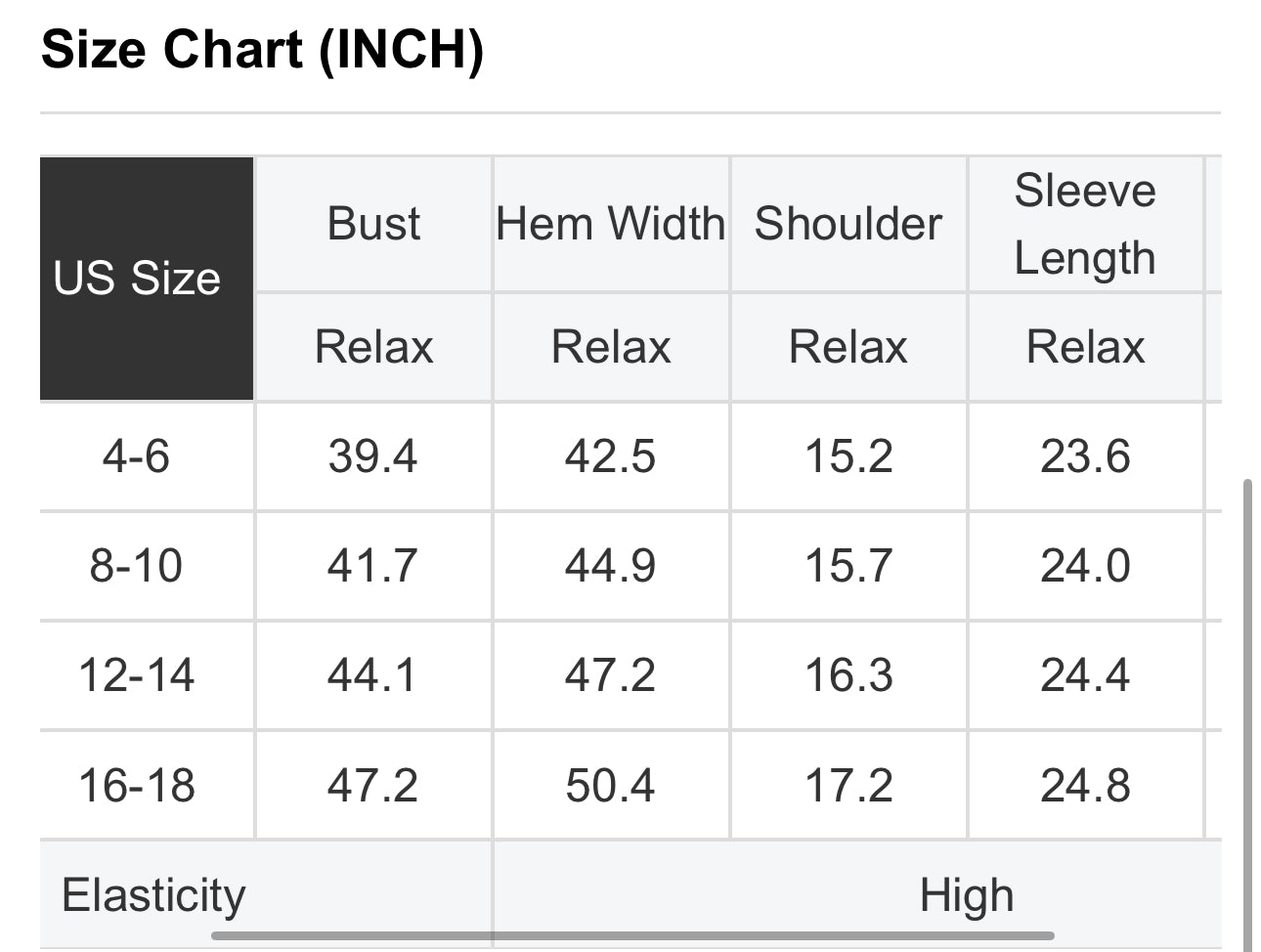Select hem width value 50.4
The height and width of the screenshot is (952, 1261).
(610, 785)
